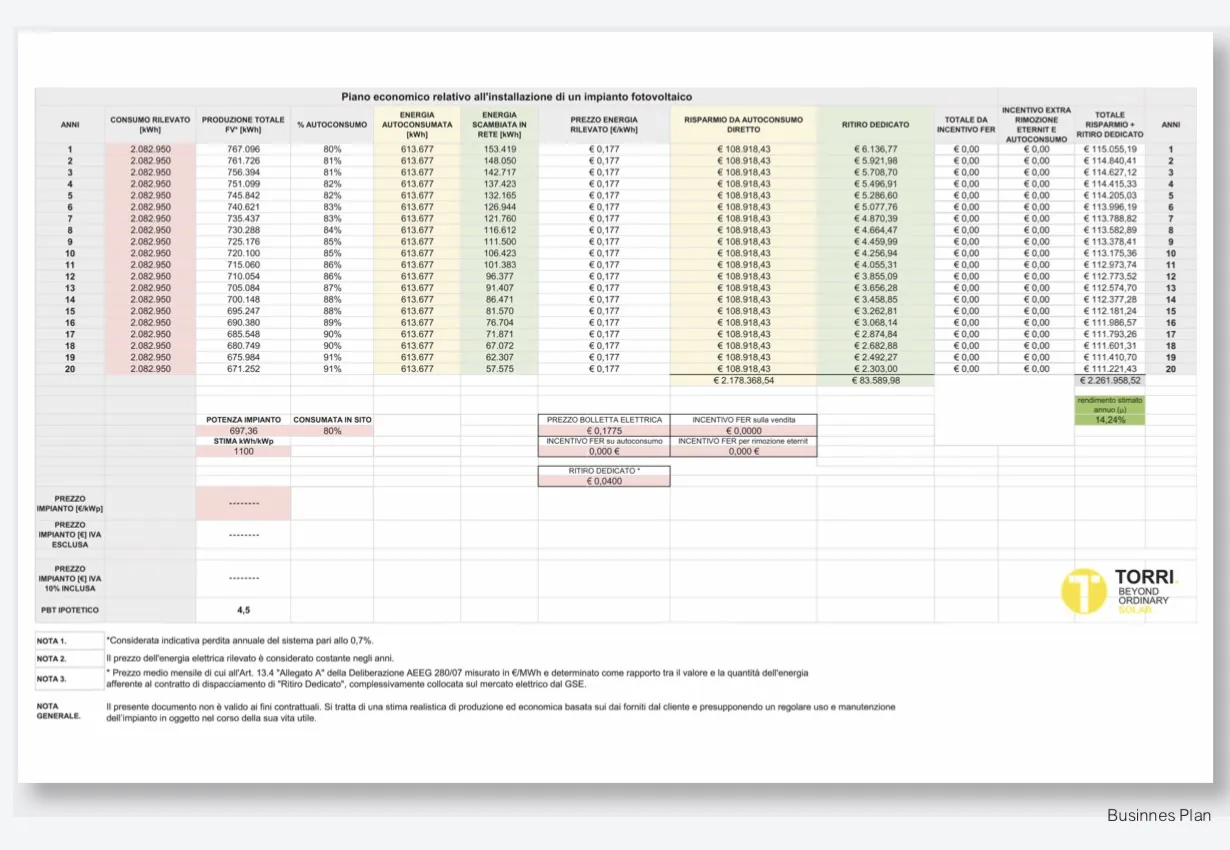The image size is (1230, 850).
Task: Select ritiro dedicato cell € 6.136,77
Action: 875,149
